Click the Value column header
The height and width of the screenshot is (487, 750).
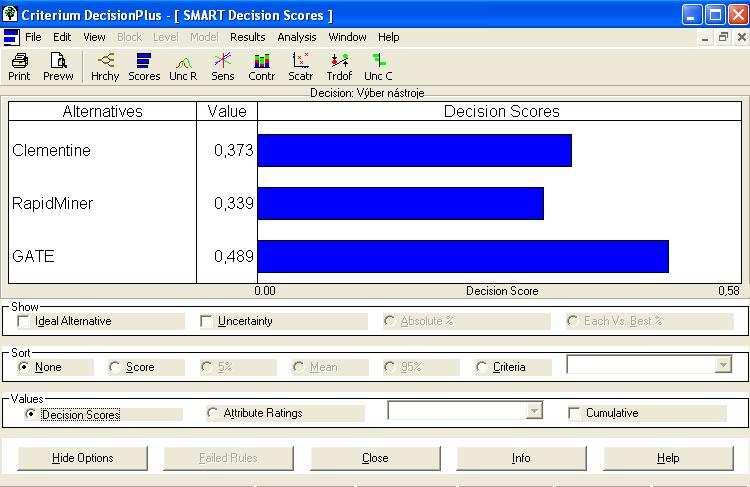click(x=227, y=111)
